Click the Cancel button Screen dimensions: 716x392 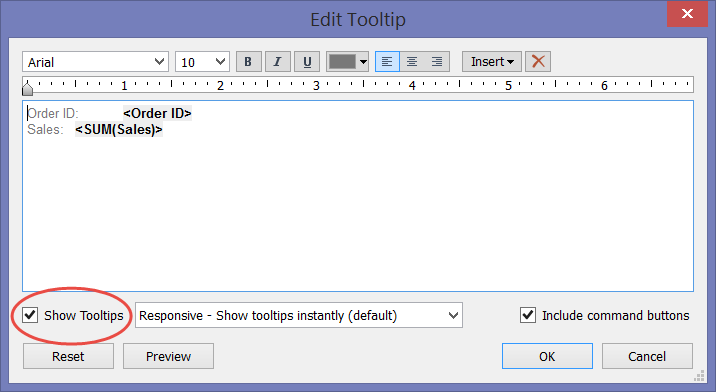(647, 356)
